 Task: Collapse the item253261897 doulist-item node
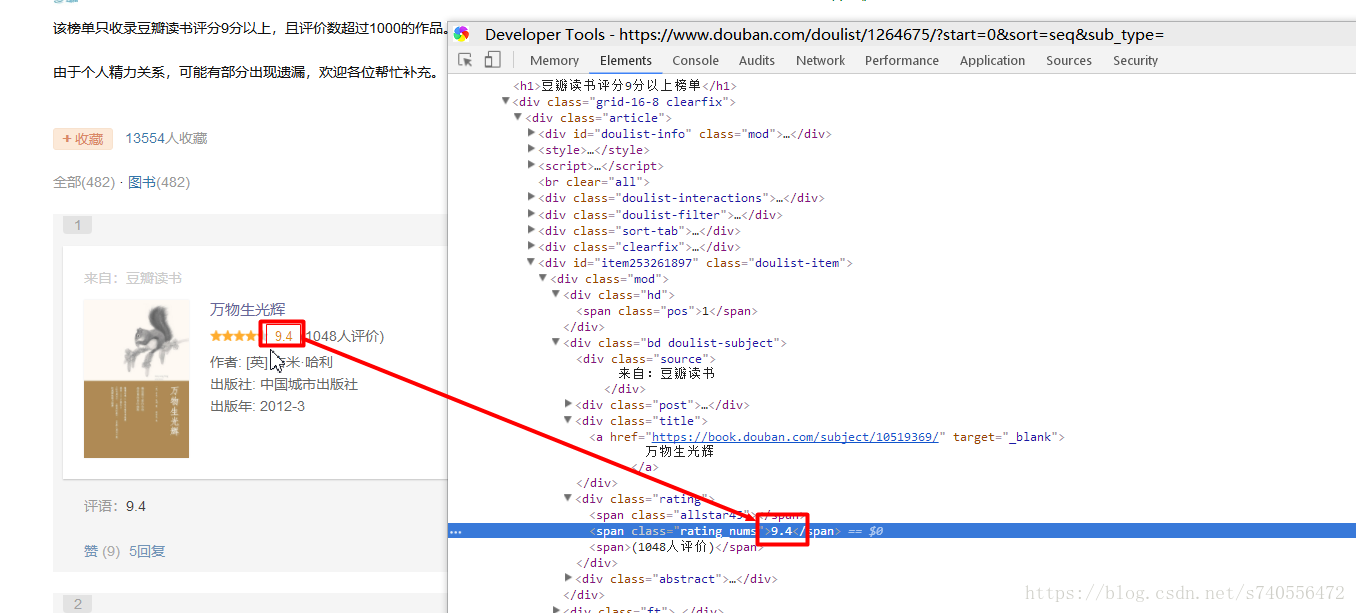pyautogui.click(x=531, y=263)
